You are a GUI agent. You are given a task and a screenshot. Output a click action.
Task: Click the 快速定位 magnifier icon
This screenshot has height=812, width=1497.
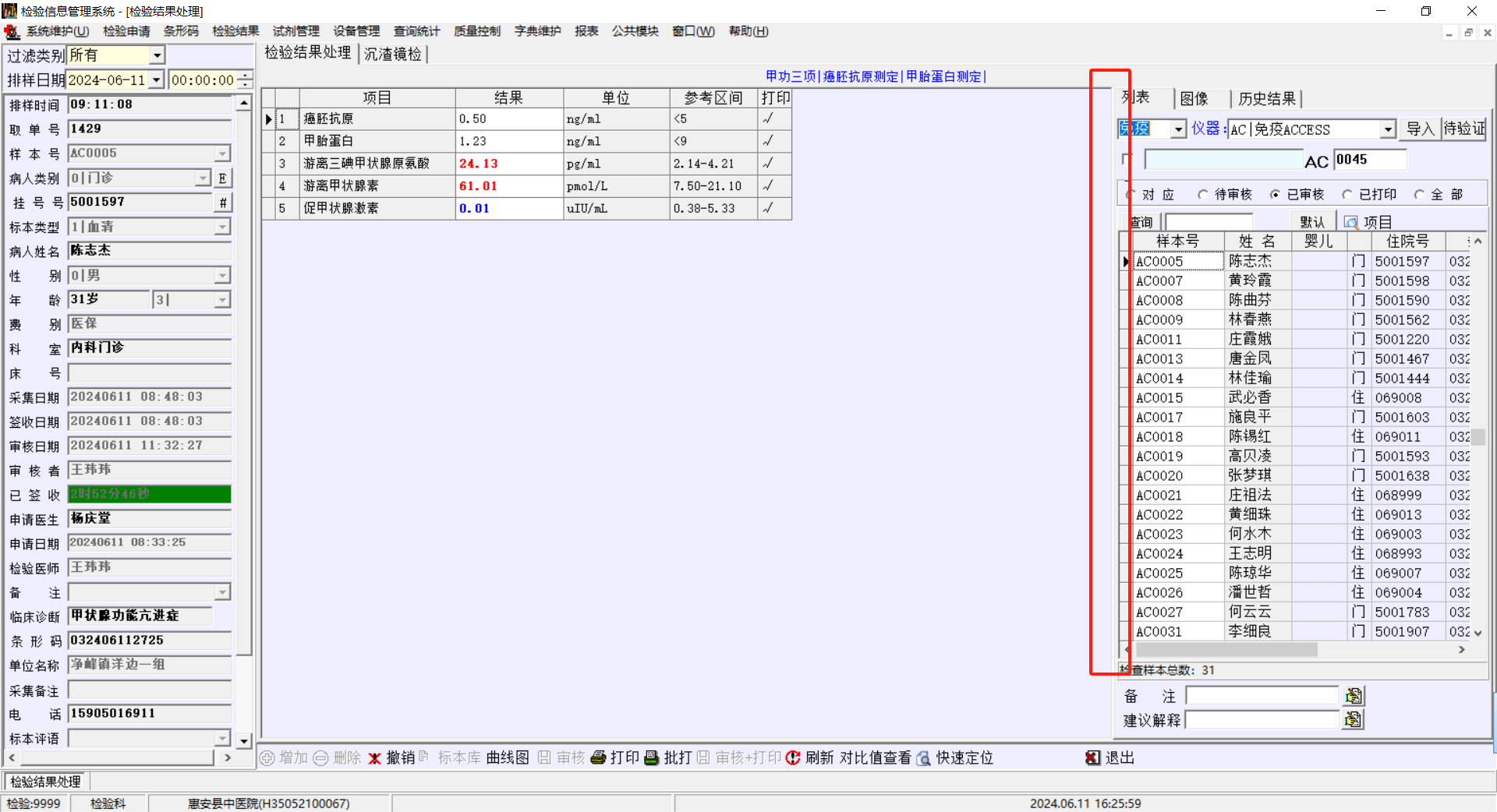[x=924, y=757]
